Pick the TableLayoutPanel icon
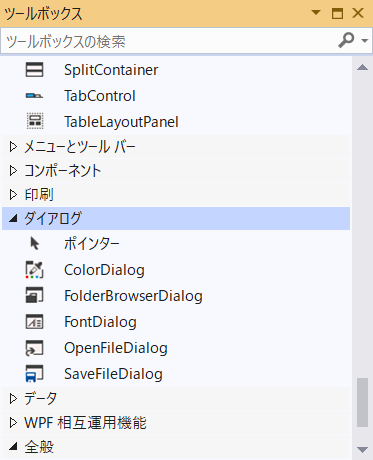 click(x=35, y=121)
